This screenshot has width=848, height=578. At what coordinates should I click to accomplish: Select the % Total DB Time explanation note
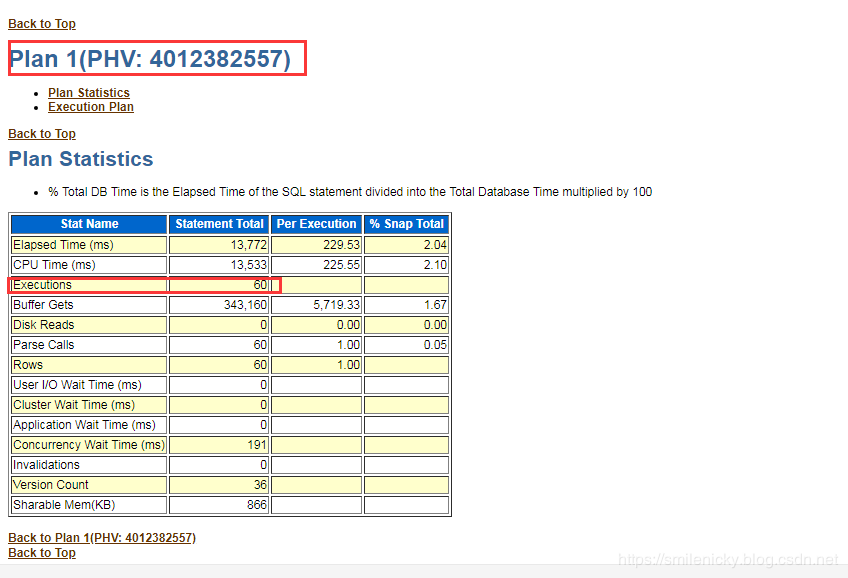click(350, 192)
